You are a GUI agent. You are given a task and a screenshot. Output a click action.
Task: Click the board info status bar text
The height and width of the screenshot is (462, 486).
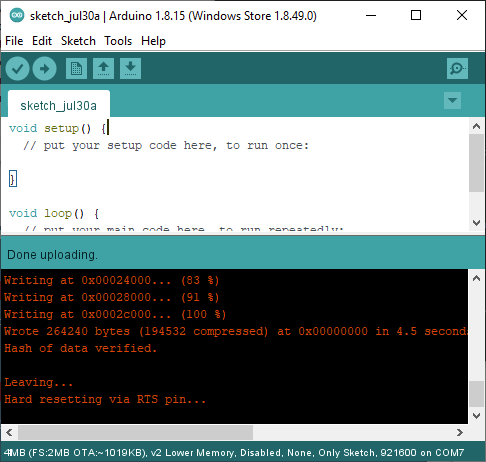click(234, 453)
